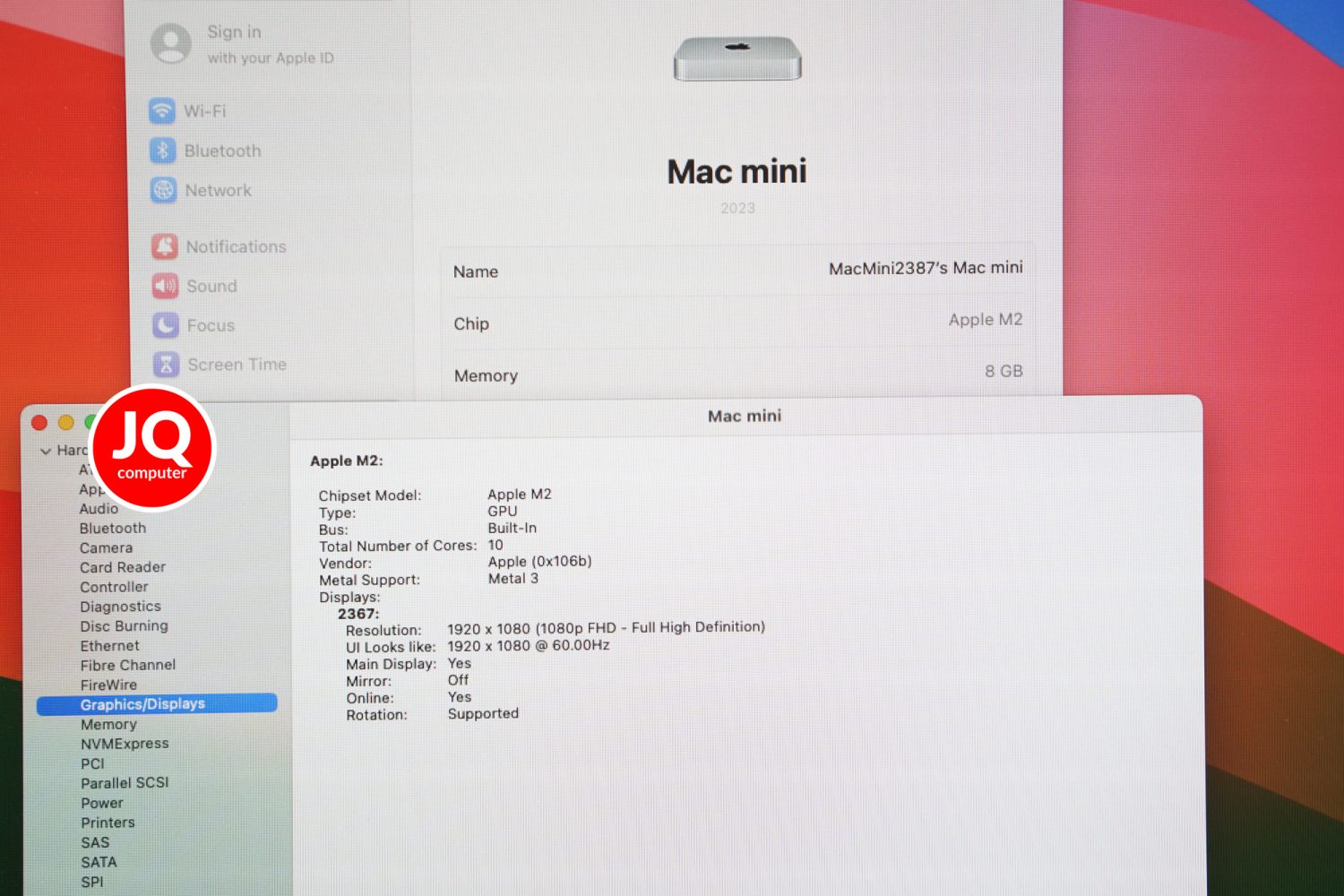1344x896 pixels.
Task: Select Parallel SCSI in hardware list
Action: (x=125, y=783)
